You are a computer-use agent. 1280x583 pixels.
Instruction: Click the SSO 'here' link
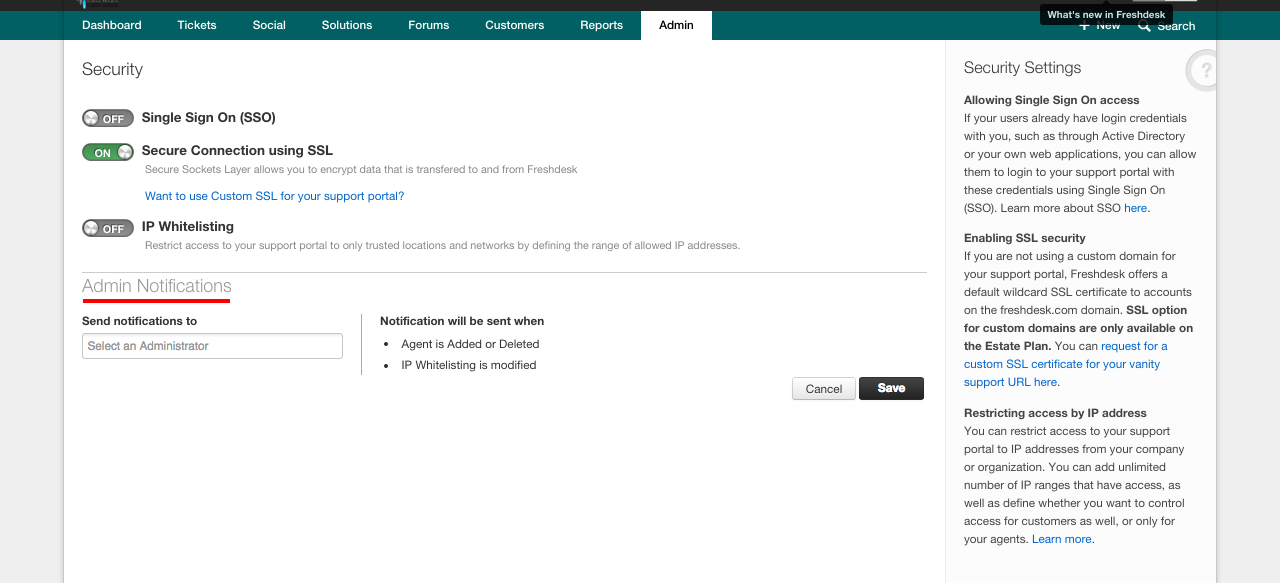[1135, 208]
